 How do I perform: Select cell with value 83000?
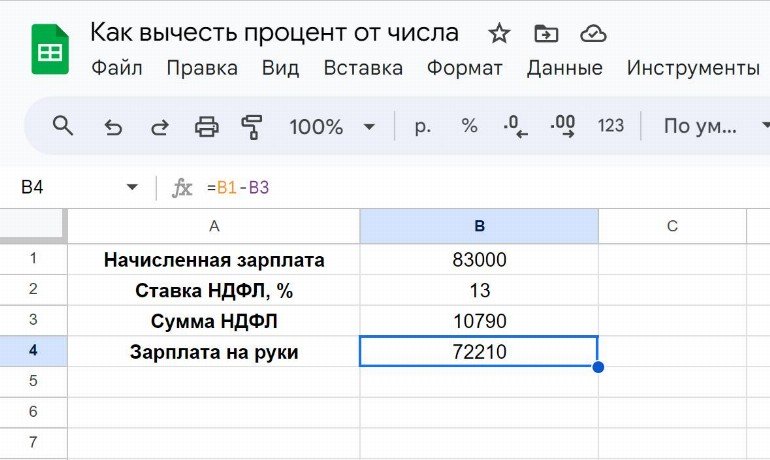click(479, 260)
